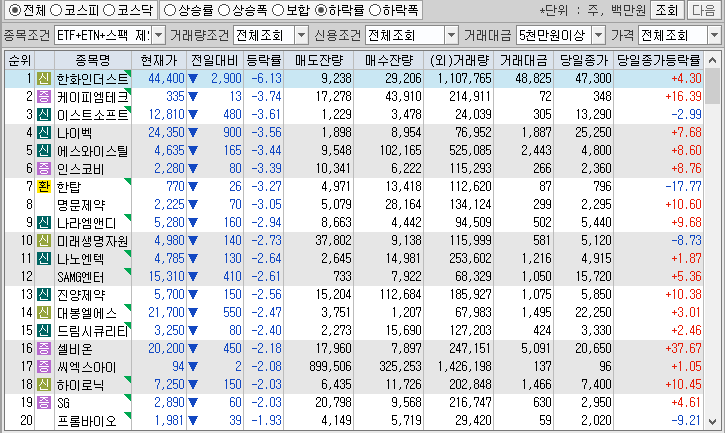Sort by 종목명 column header
This screenshot has height=433, width=725.
[x=93, y=60]
